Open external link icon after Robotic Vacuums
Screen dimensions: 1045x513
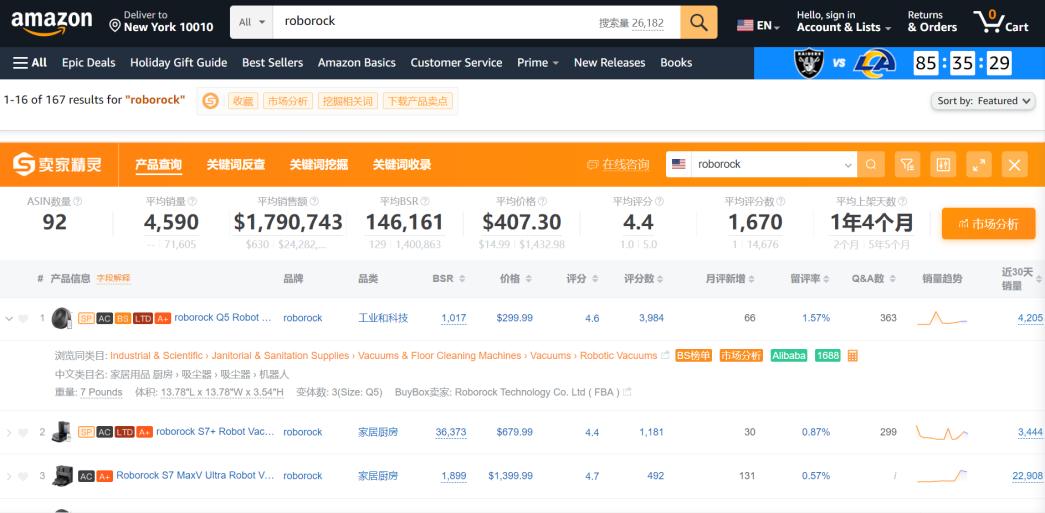664,356
